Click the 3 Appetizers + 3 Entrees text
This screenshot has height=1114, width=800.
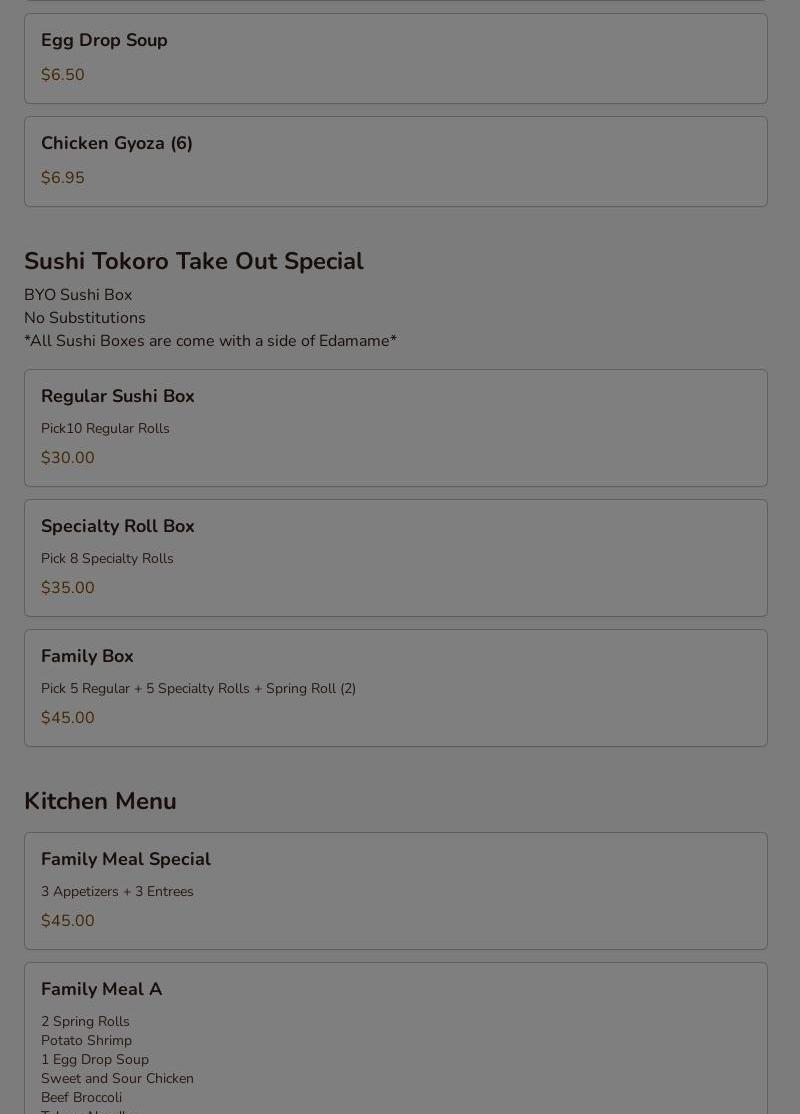click(117, 892)
